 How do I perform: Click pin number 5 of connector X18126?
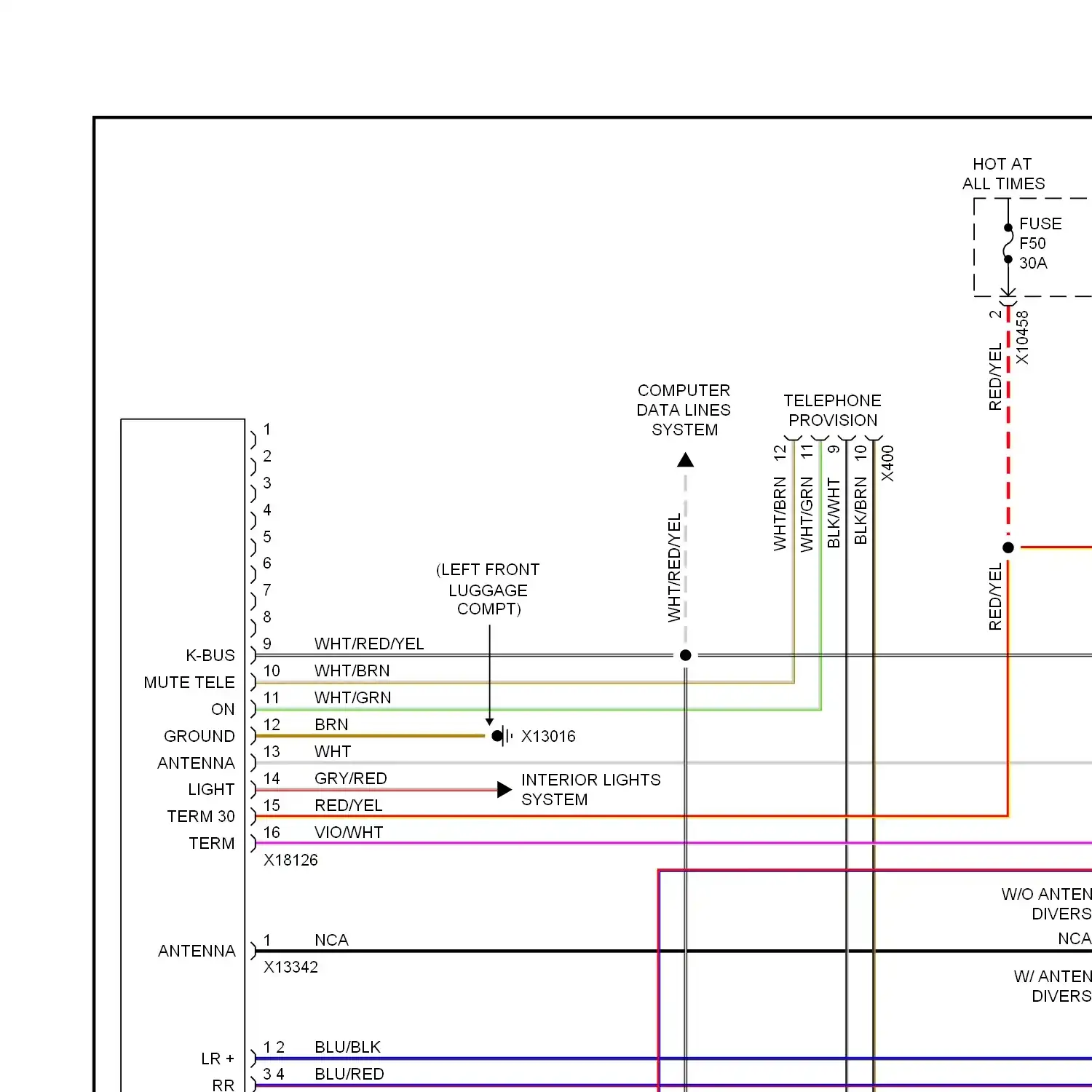pos(267,537)
